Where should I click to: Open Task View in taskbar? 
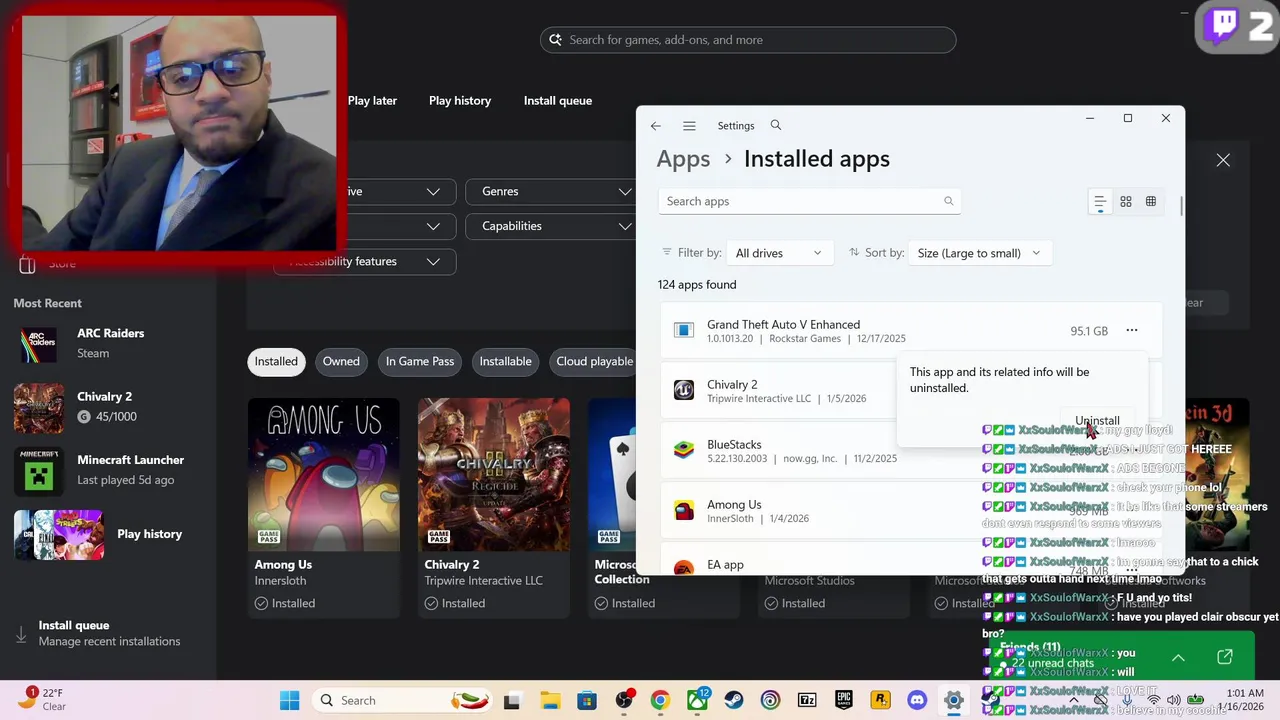click(x=512, y=700)
